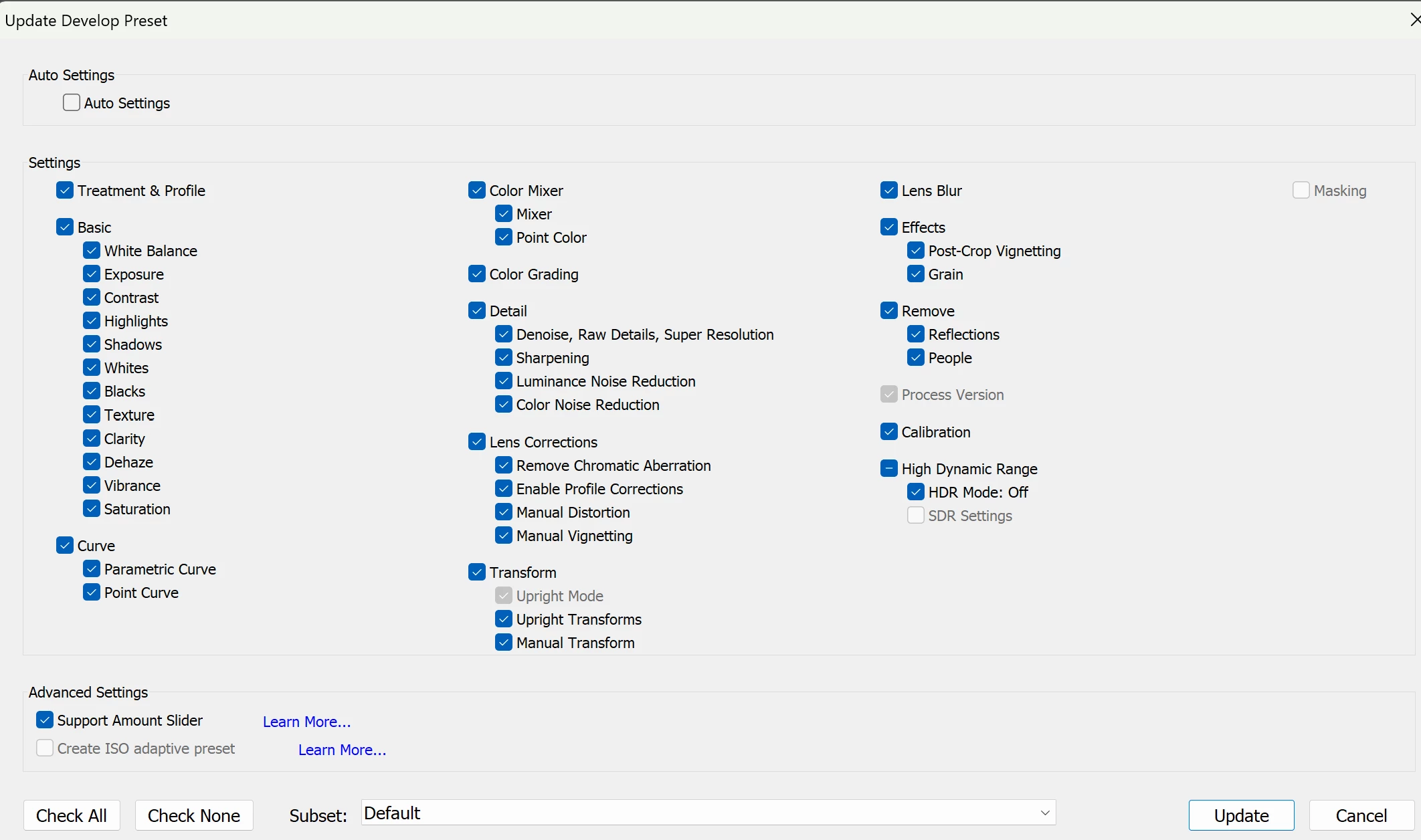Disable Support Amount Slider option
Screen dimensions: 1421x840
tap(45, 720)
